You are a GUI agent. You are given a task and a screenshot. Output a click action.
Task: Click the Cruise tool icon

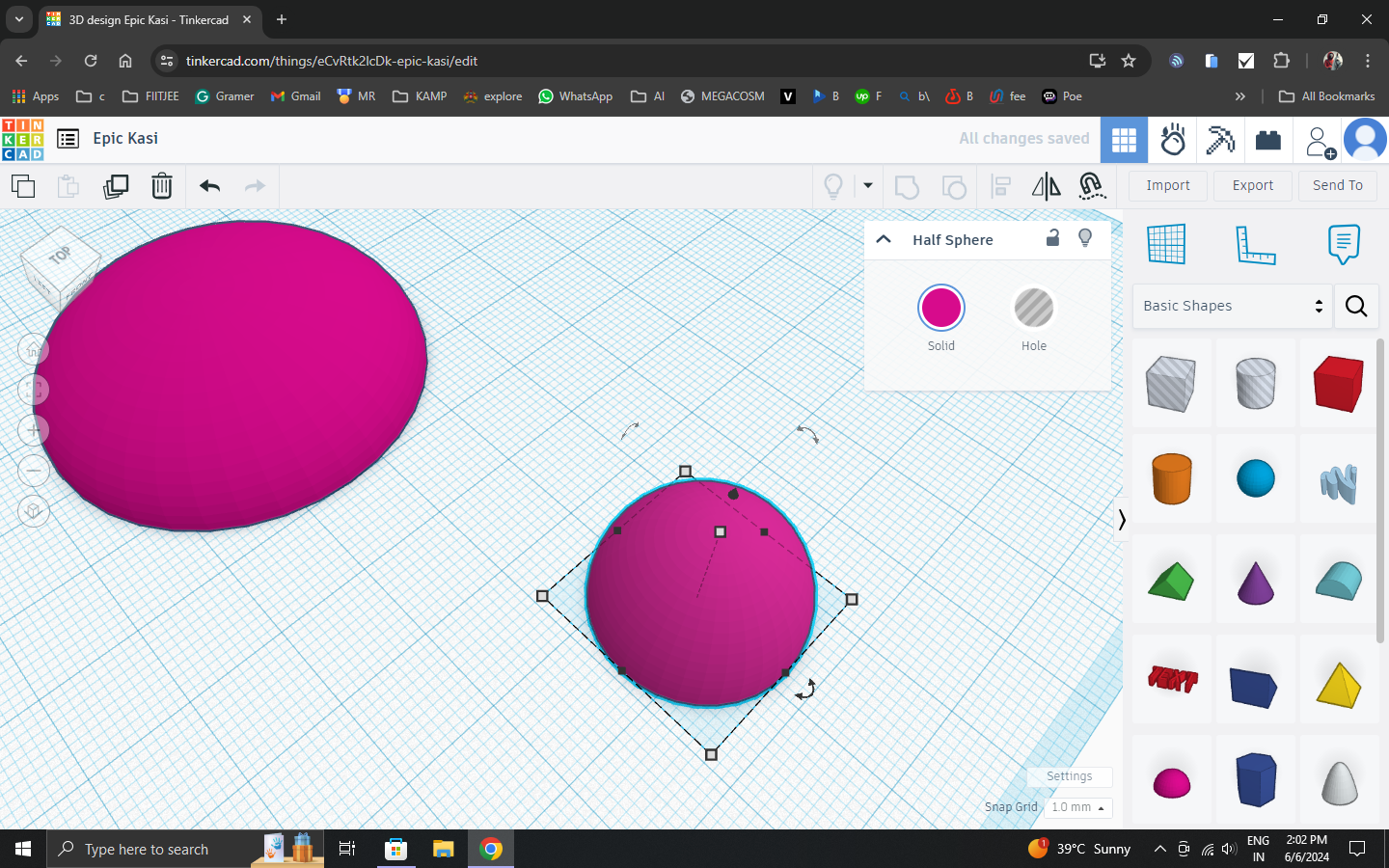(1092, 186)
